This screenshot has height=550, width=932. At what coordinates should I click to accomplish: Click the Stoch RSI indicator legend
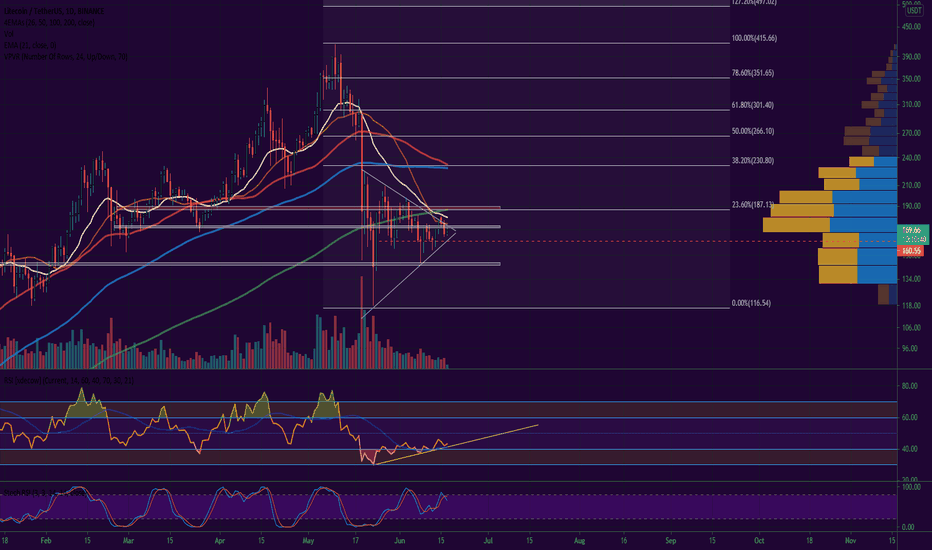click(45, 492)
